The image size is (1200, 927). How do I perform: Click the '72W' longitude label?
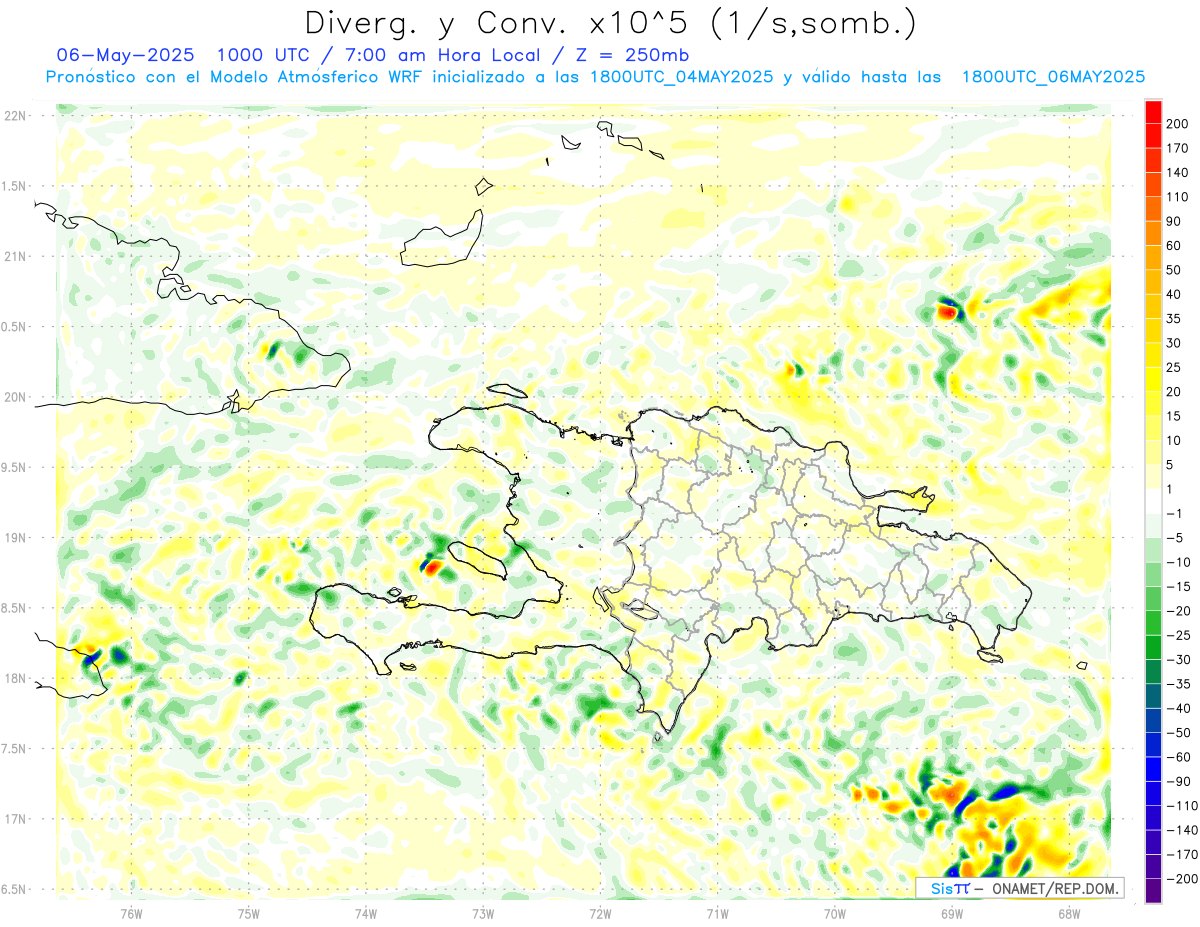600,913
